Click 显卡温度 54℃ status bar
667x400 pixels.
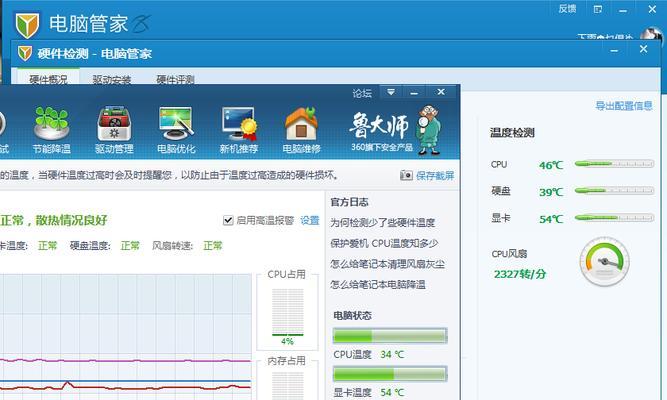pos(390,374)
